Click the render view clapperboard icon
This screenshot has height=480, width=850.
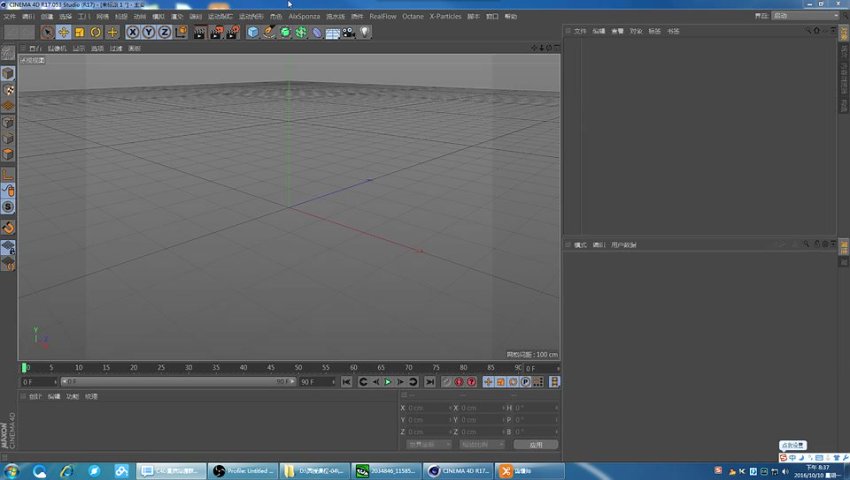coord(200,33)
